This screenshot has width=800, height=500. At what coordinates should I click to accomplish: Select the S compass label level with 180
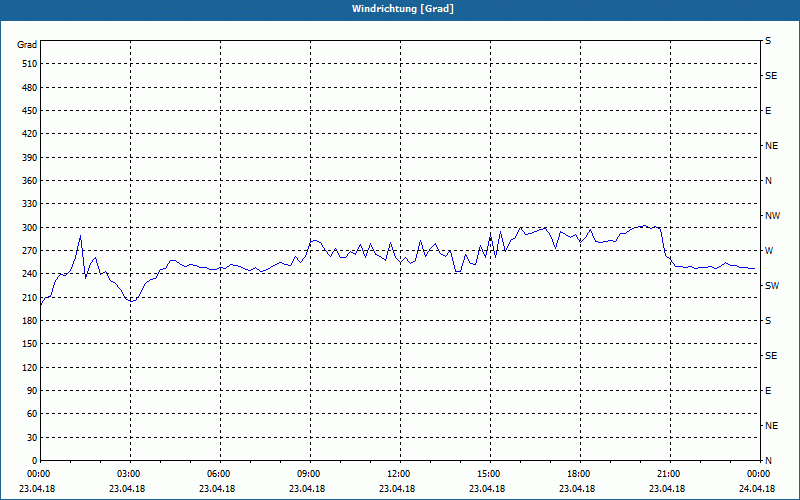point(768,321)
